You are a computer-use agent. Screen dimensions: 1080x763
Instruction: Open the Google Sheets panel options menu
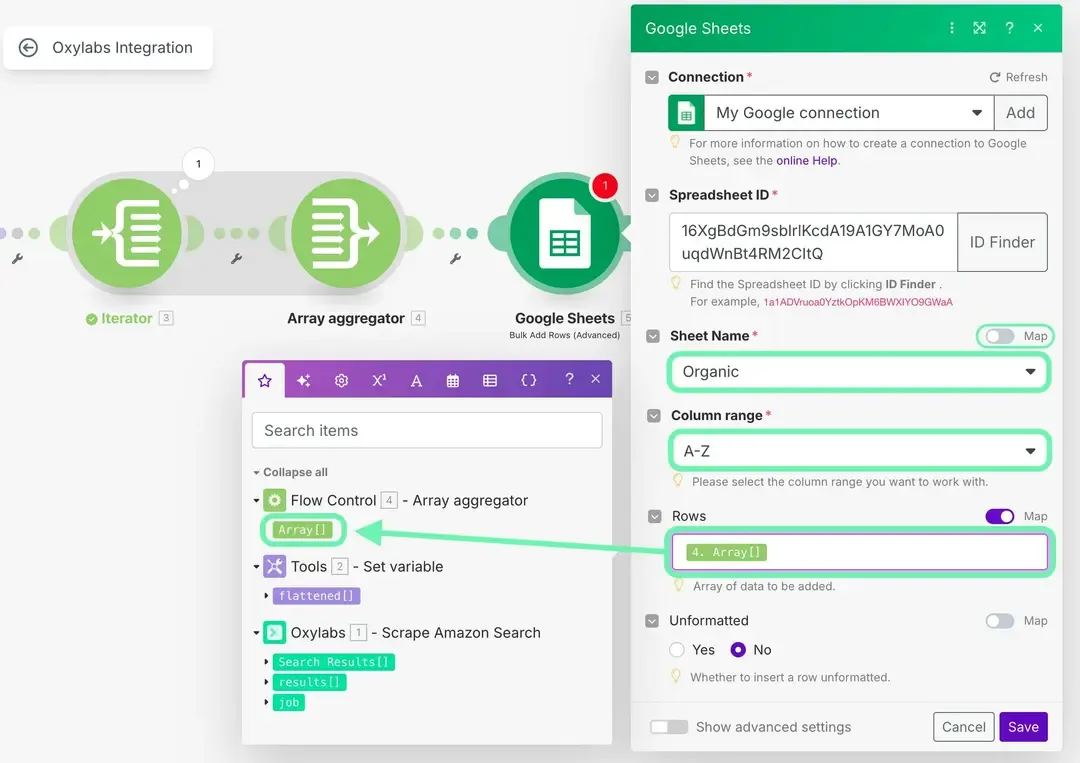pyautogui.click(x=951, y=28)
